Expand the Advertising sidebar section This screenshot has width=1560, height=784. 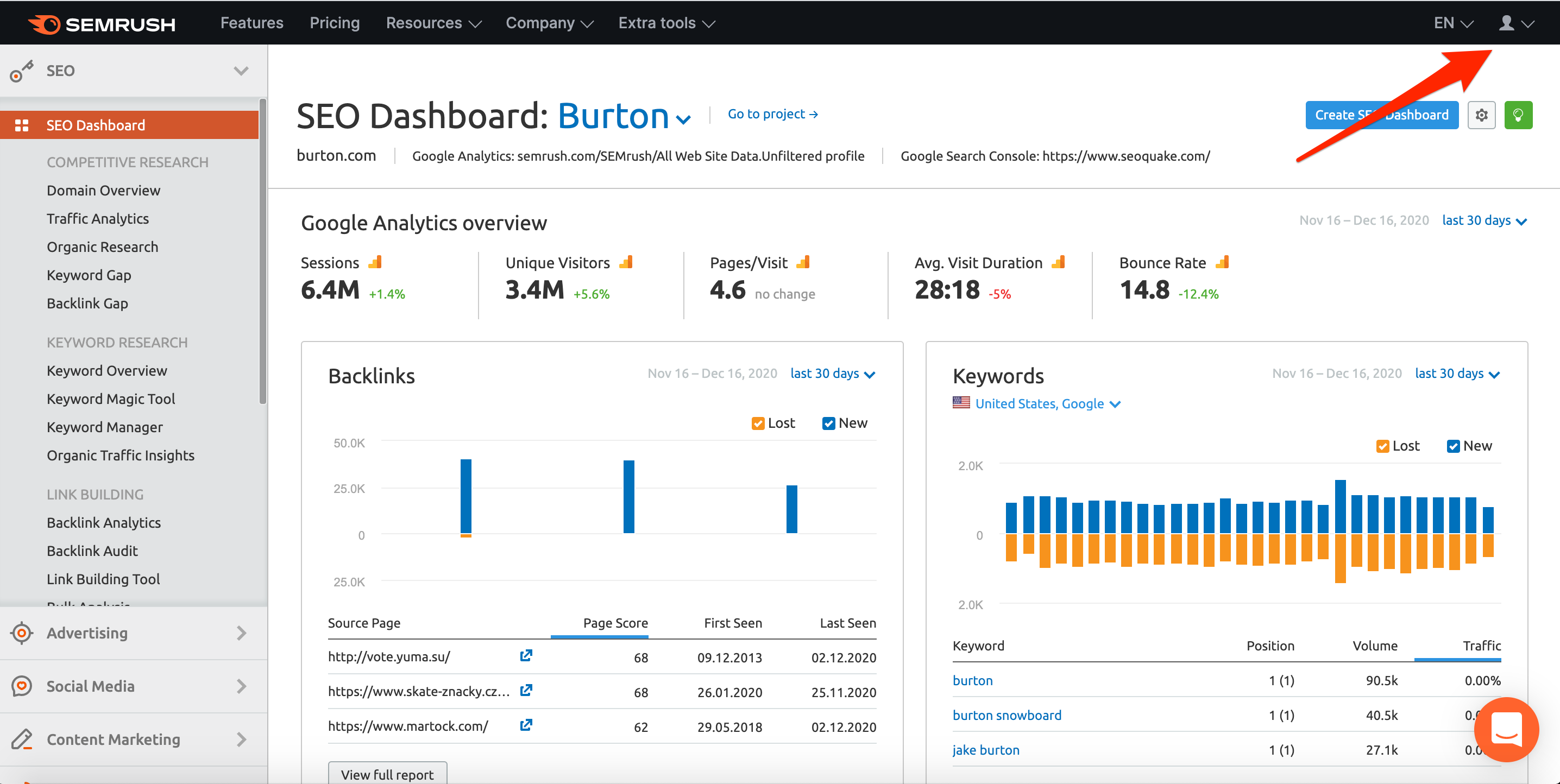click(241, 633)
